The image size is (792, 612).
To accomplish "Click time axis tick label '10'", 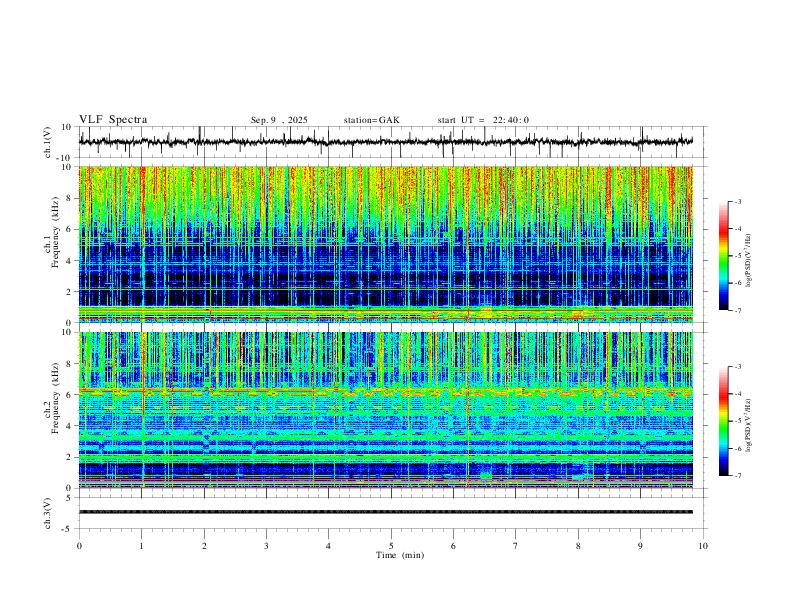I will coord(703,546).
